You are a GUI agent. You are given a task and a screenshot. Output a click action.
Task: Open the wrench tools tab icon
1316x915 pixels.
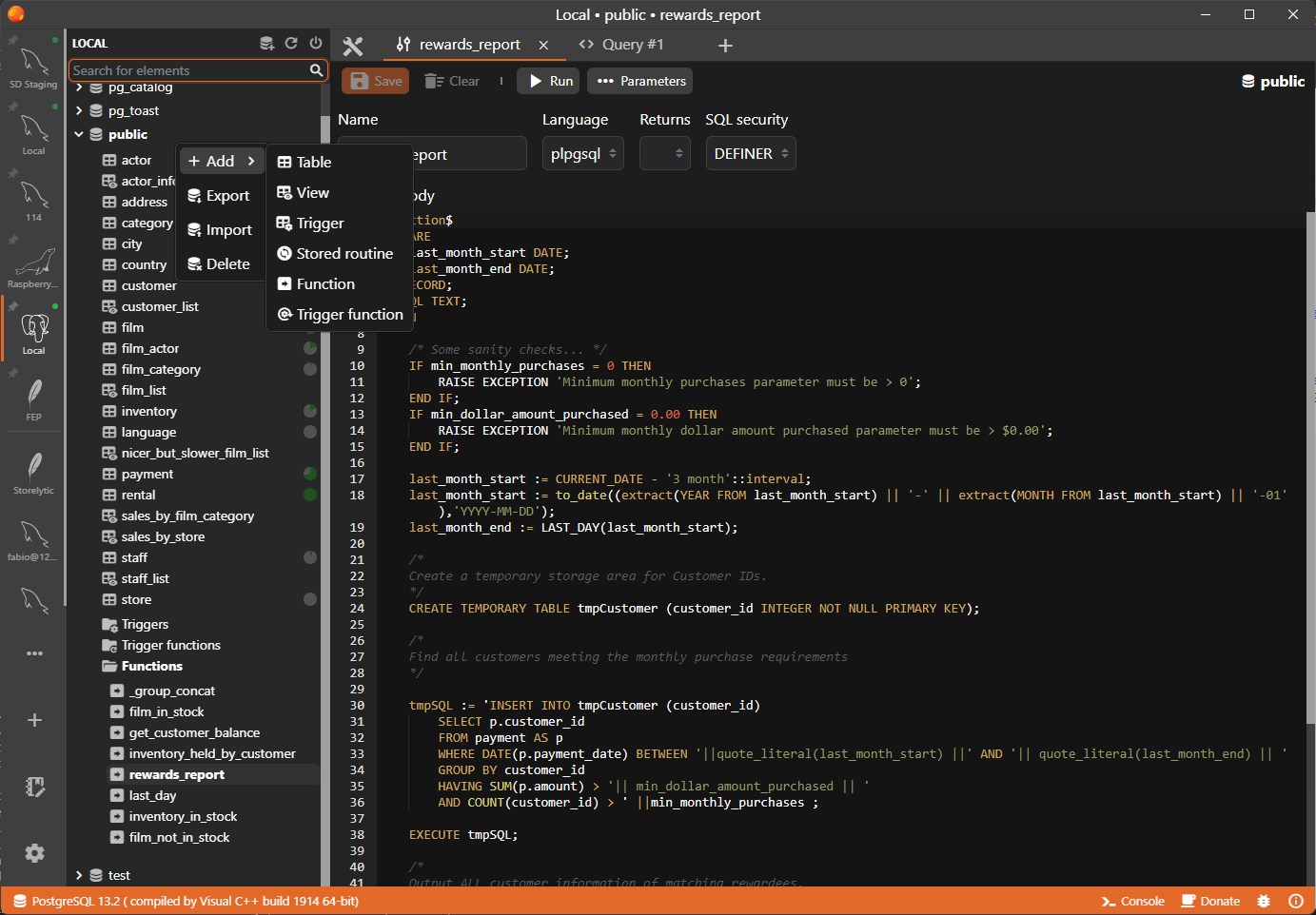353,46
